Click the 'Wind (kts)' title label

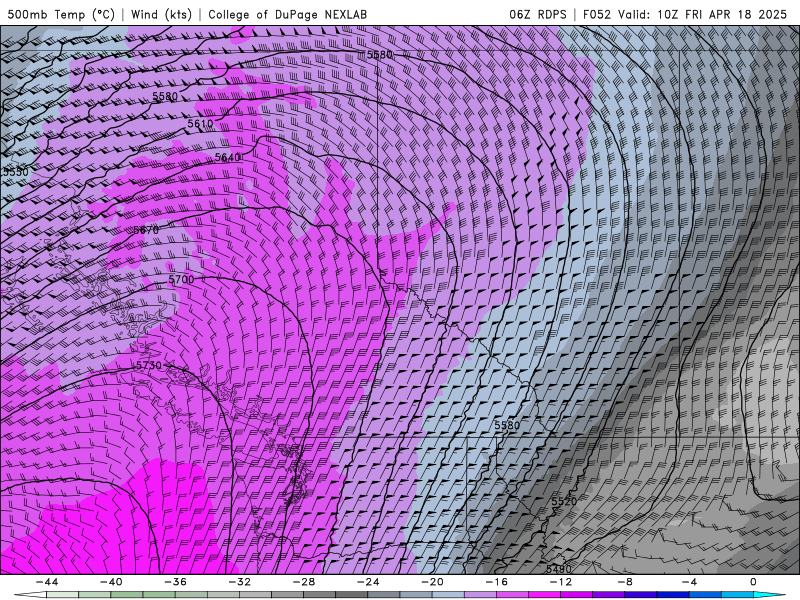pyautogui.click(x=161, y=14)
